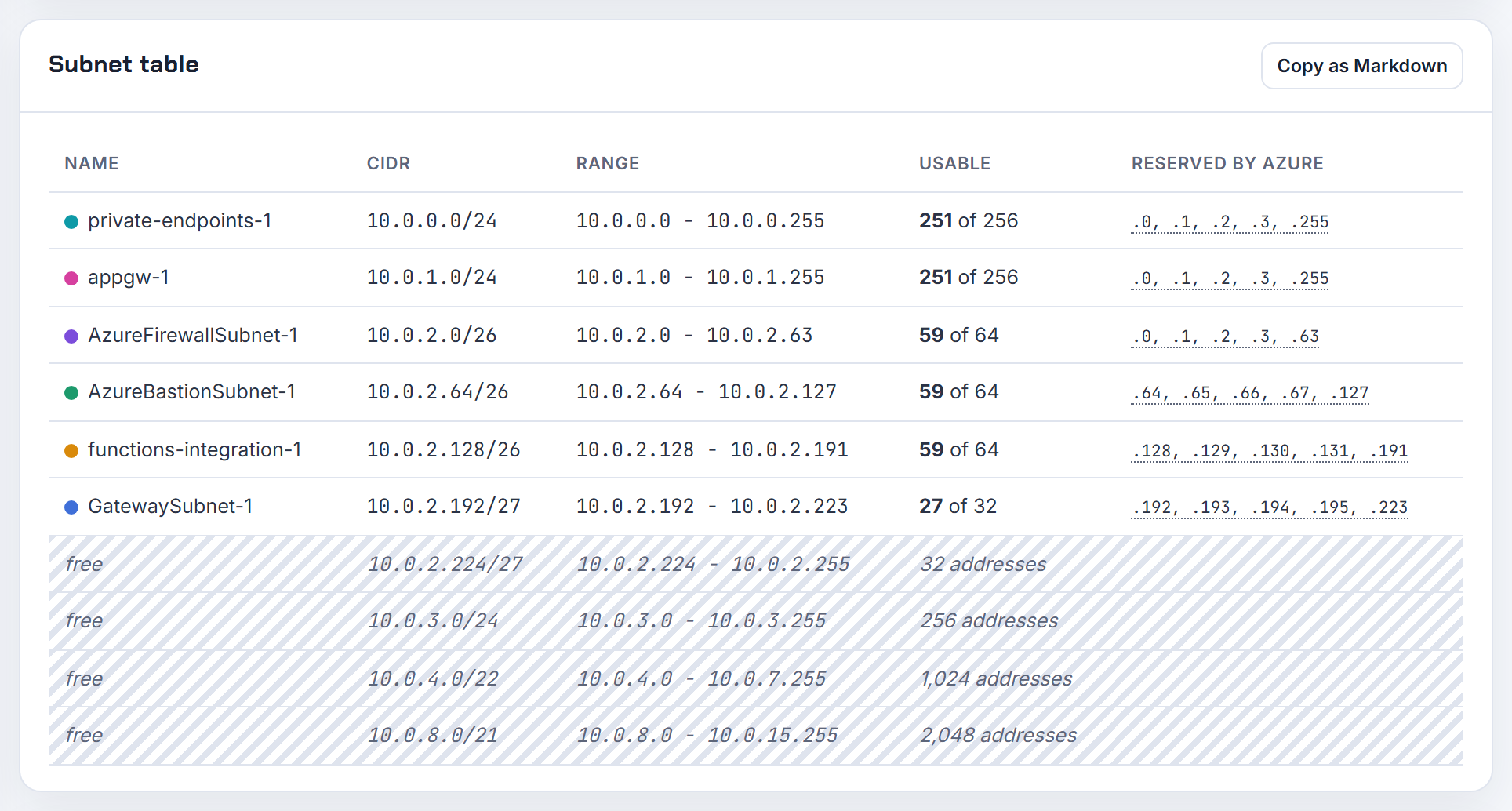Click the range 10.0.8.0 - 10.0.15.255
Screen dimensions: 1512x811
(707, 736)
